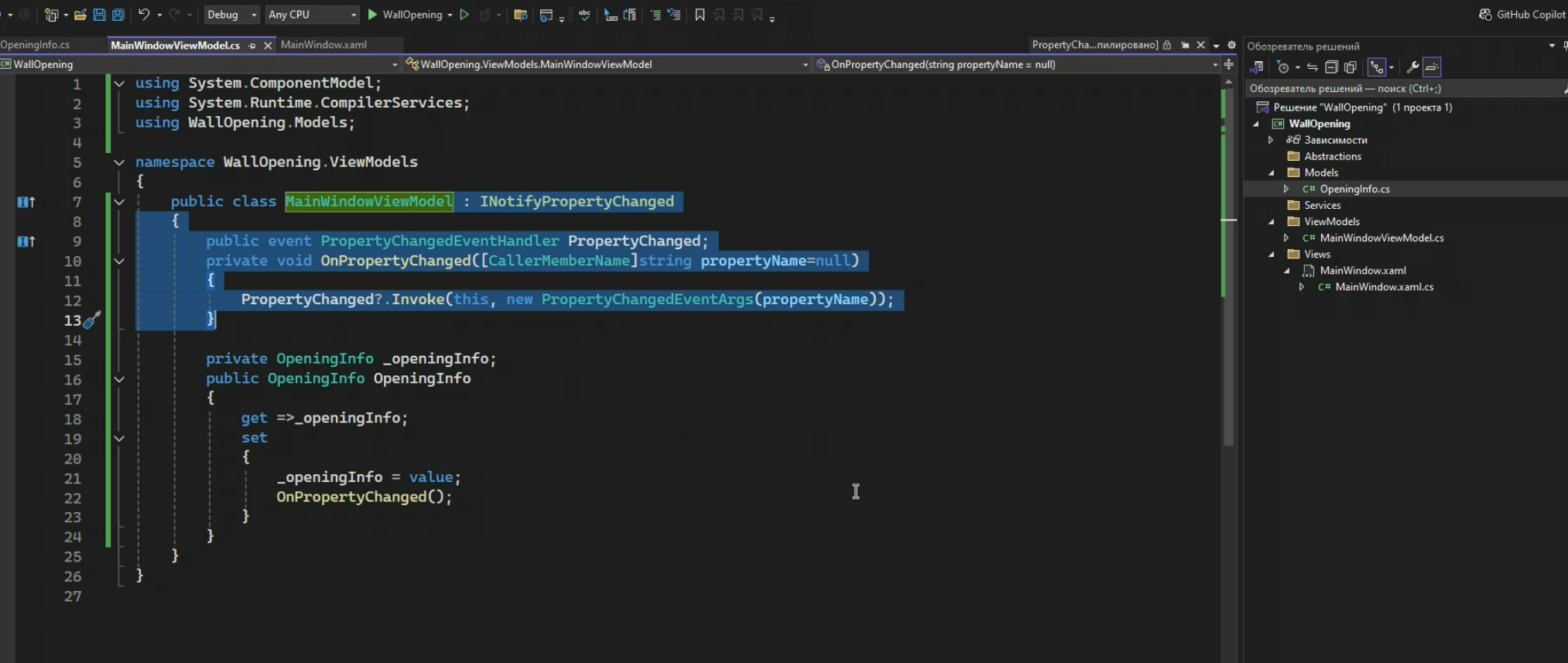Click the bookmark toggle icon in toolbar
Image resolution: width=1568 pixels, height=663 pixels.
point(700,15)
